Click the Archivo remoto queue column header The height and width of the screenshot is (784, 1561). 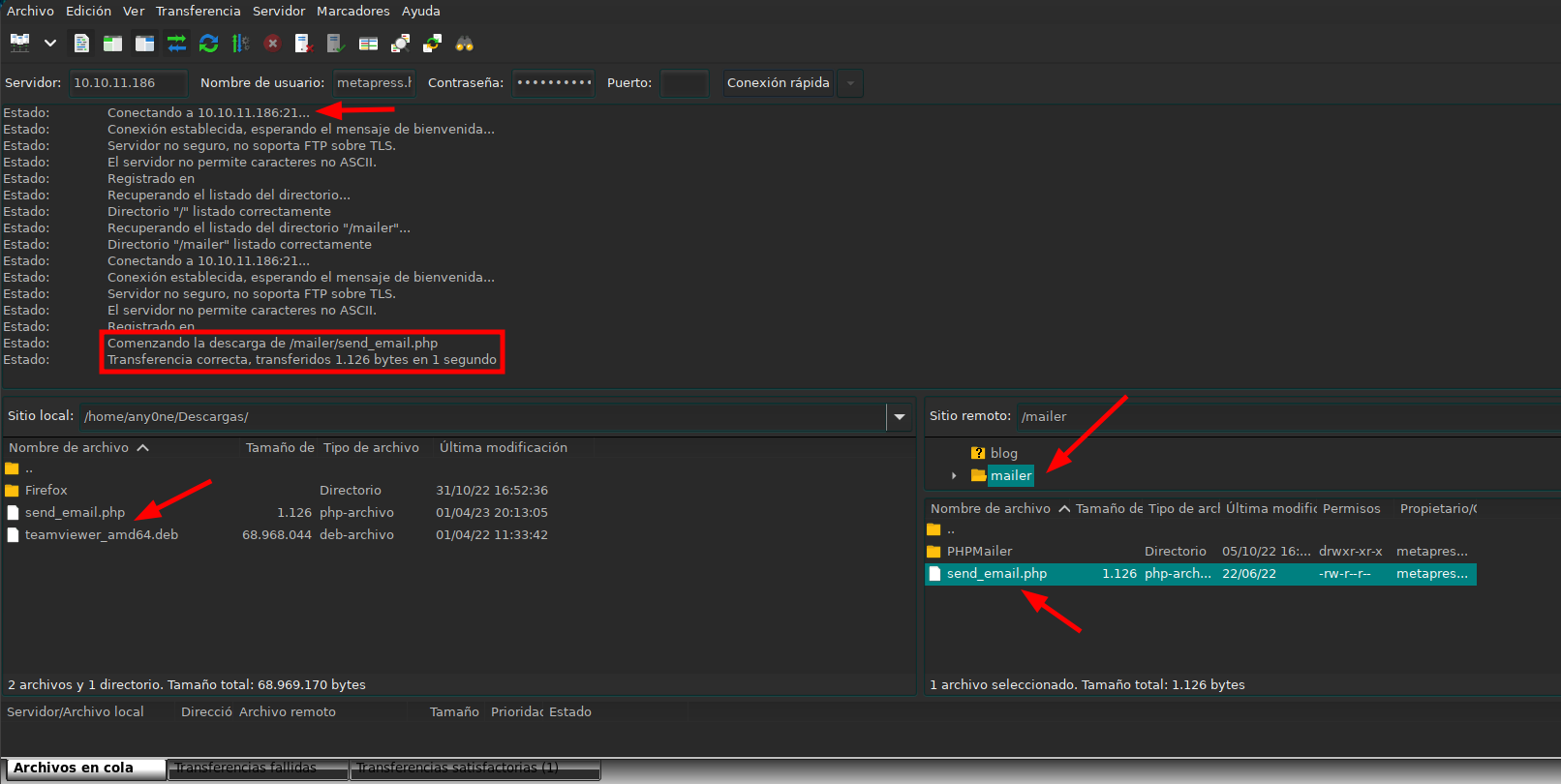pos(288,711)
